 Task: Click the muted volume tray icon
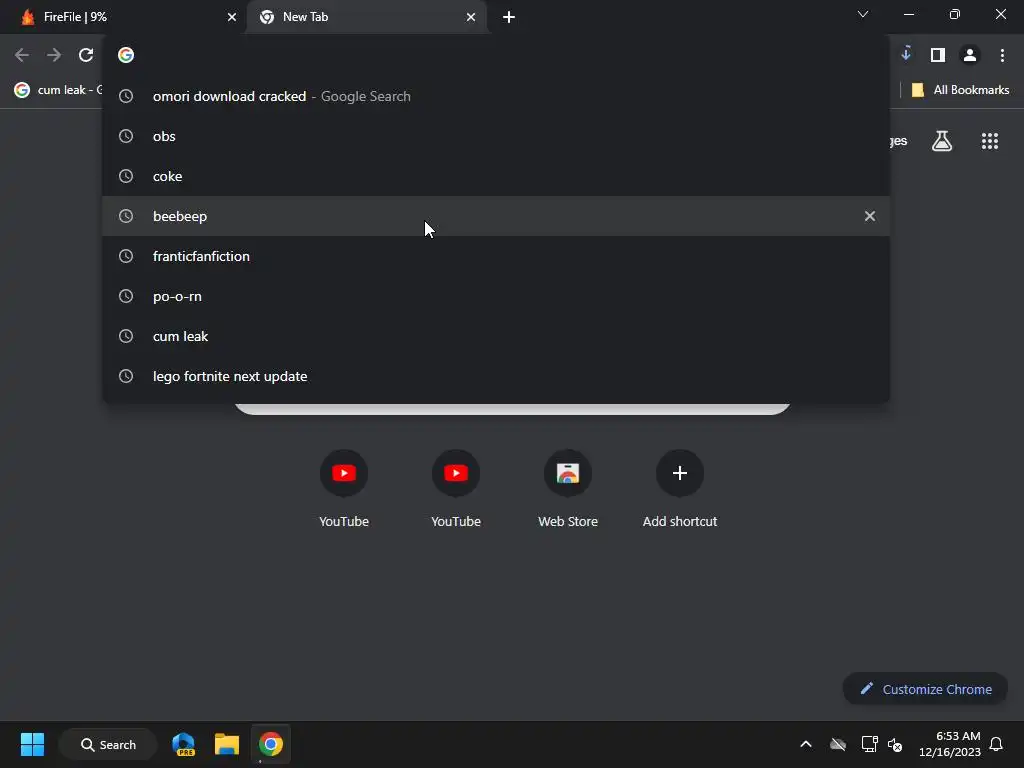895,744
